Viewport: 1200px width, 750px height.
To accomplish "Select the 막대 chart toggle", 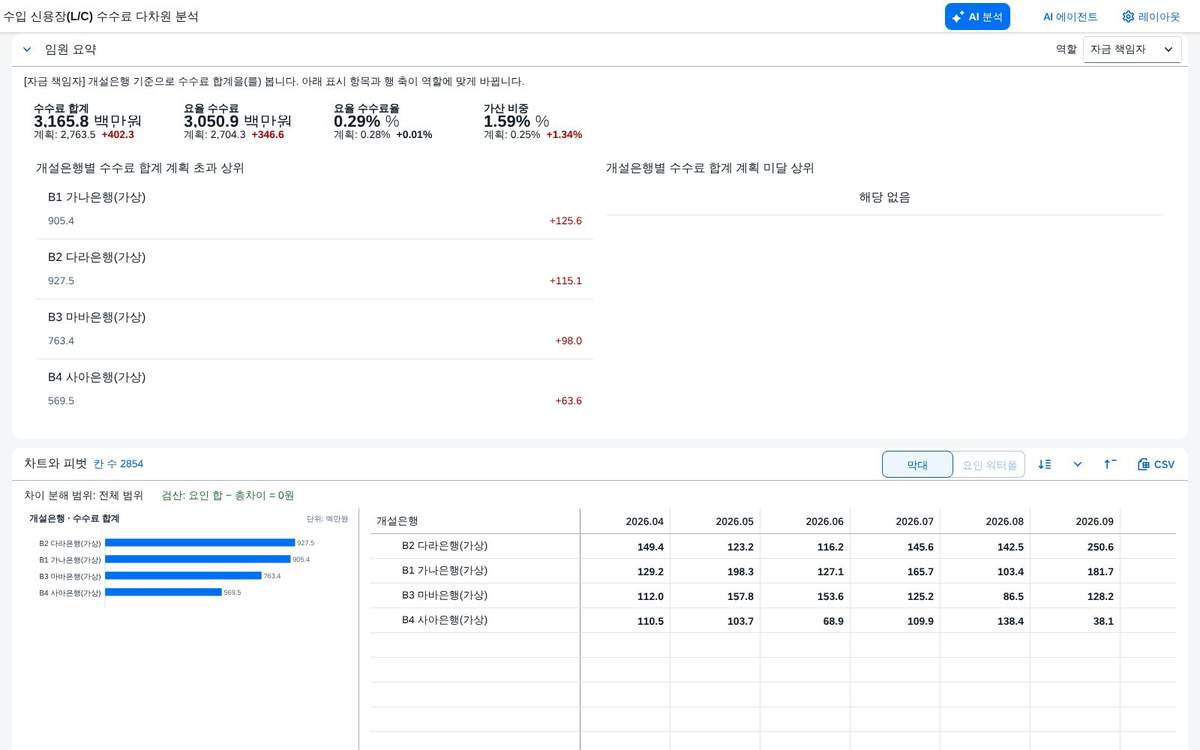I will tap(917, 464).
